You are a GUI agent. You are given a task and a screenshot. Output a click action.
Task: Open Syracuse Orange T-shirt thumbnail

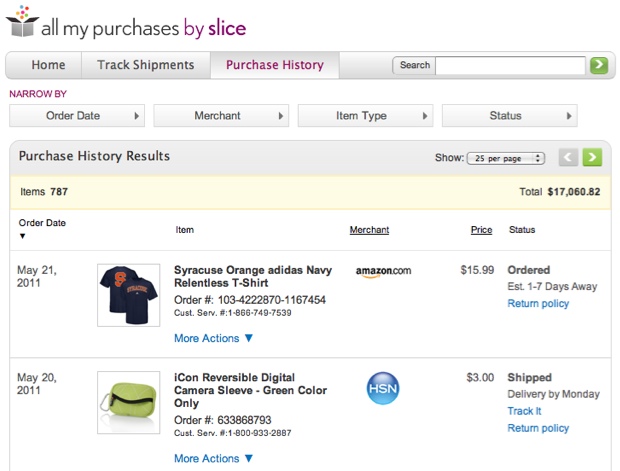coord(128,295)
